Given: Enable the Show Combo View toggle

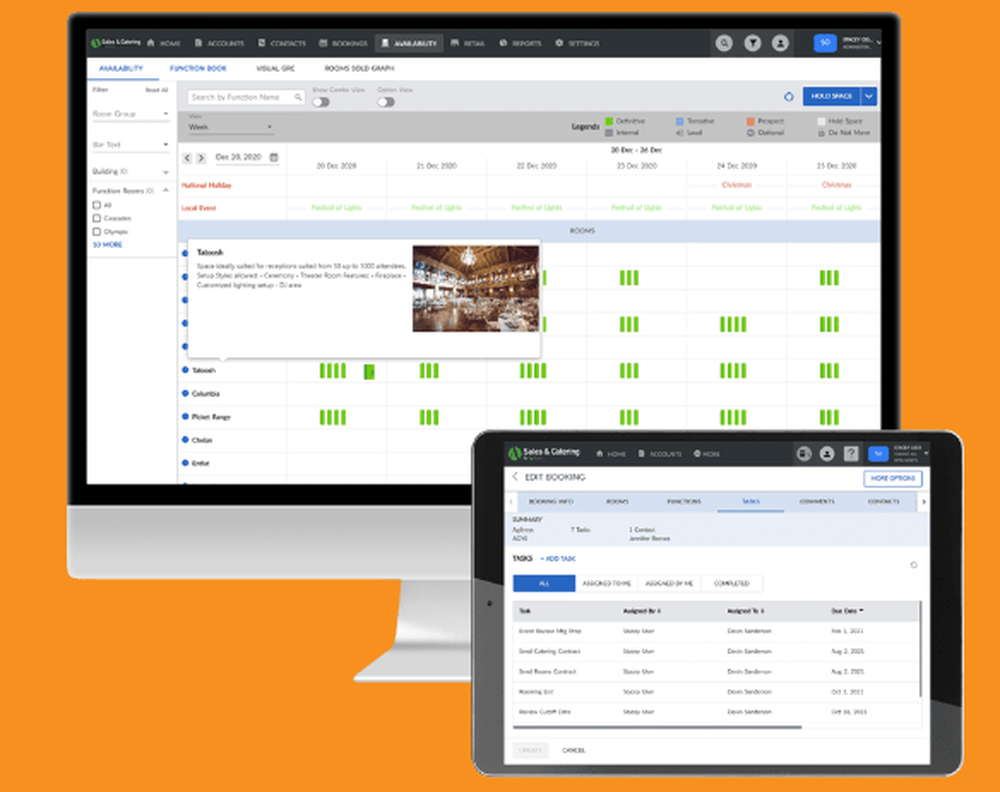Looking at the screenshot, I should pos(321,102).
